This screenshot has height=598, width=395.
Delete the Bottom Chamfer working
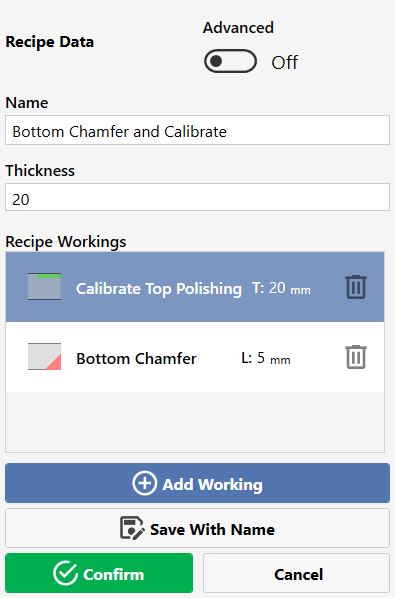coord(356,357)
